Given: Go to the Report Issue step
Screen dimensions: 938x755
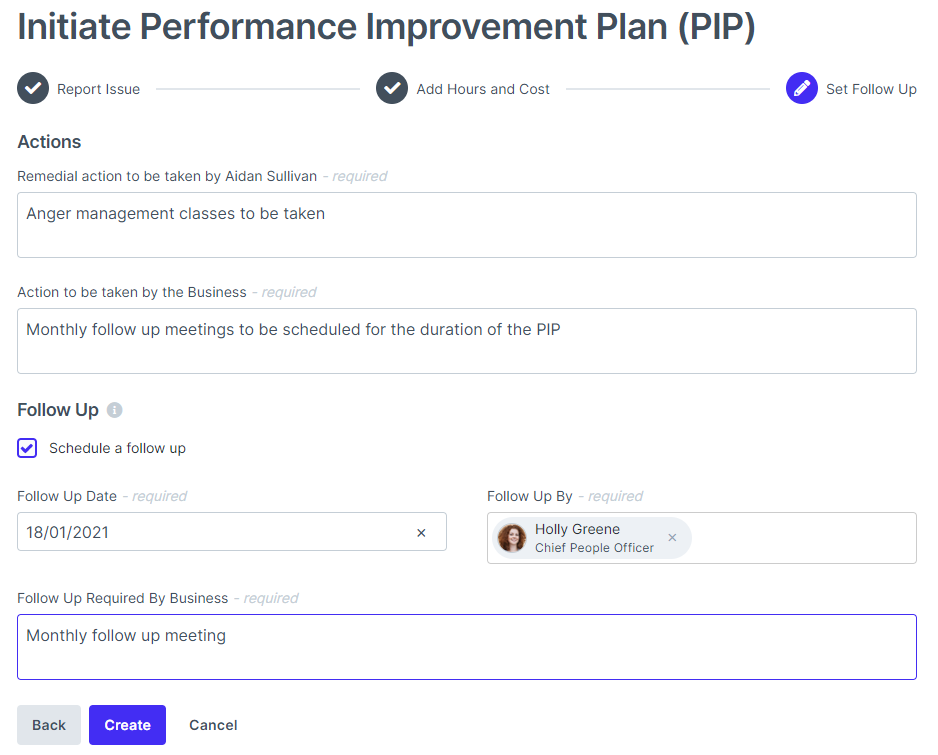Looking at the screenshot, I should click(98, 89).
